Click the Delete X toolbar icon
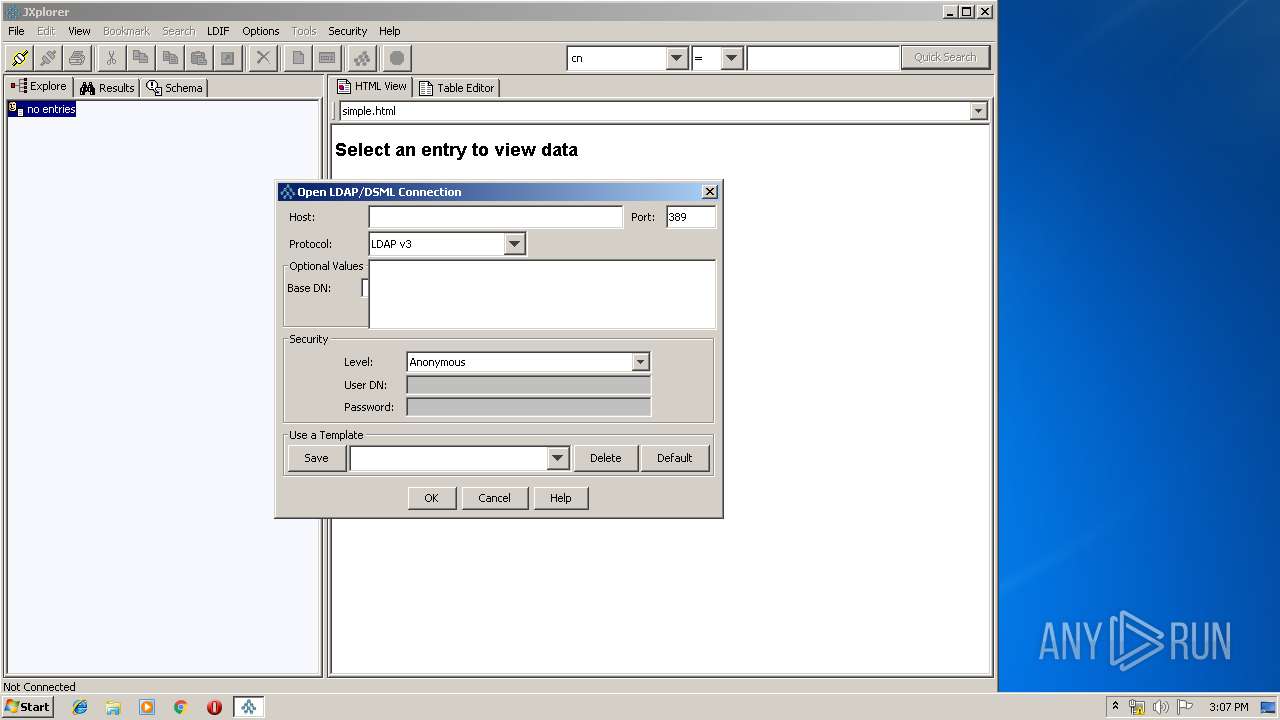The width and height of the screenshot is (1280, 720). click(x=263, y=58)
